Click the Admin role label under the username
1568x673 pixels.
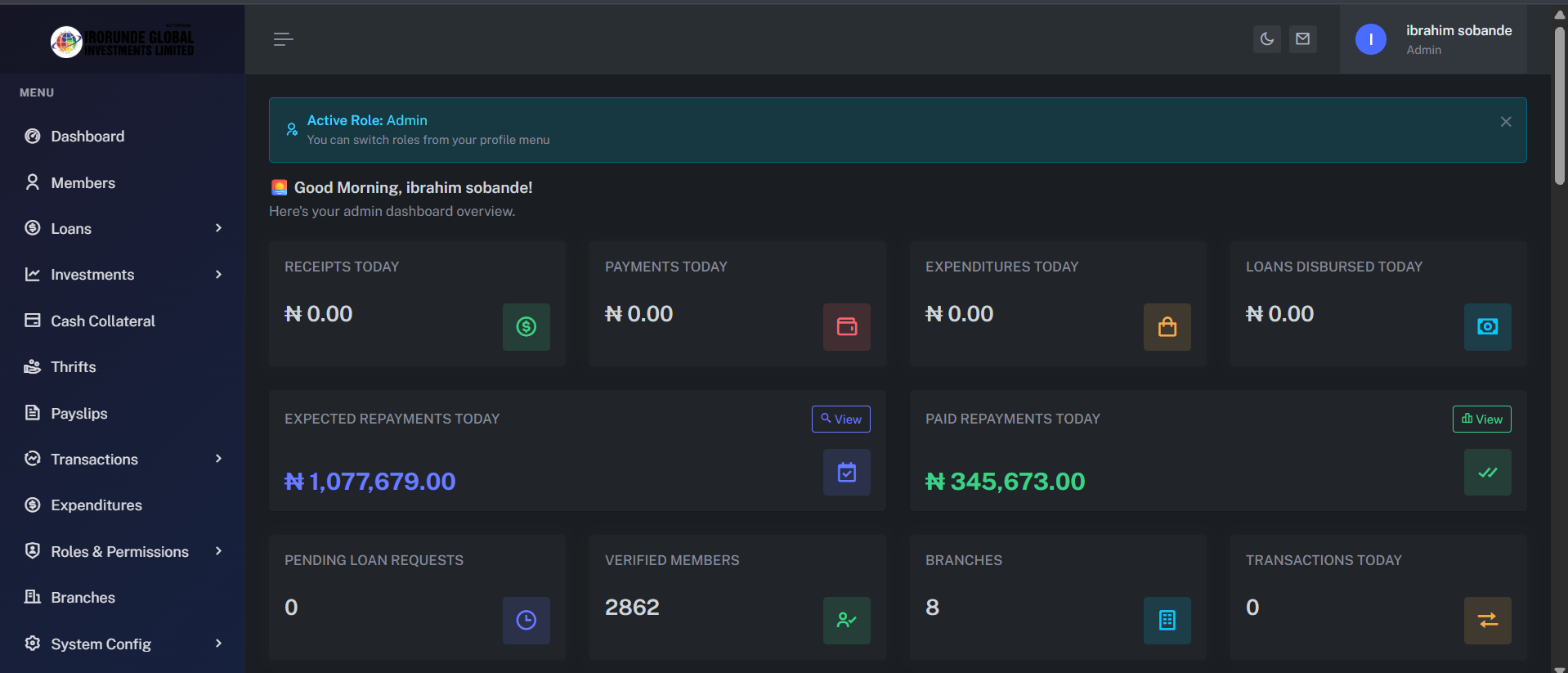[1424, 50]
